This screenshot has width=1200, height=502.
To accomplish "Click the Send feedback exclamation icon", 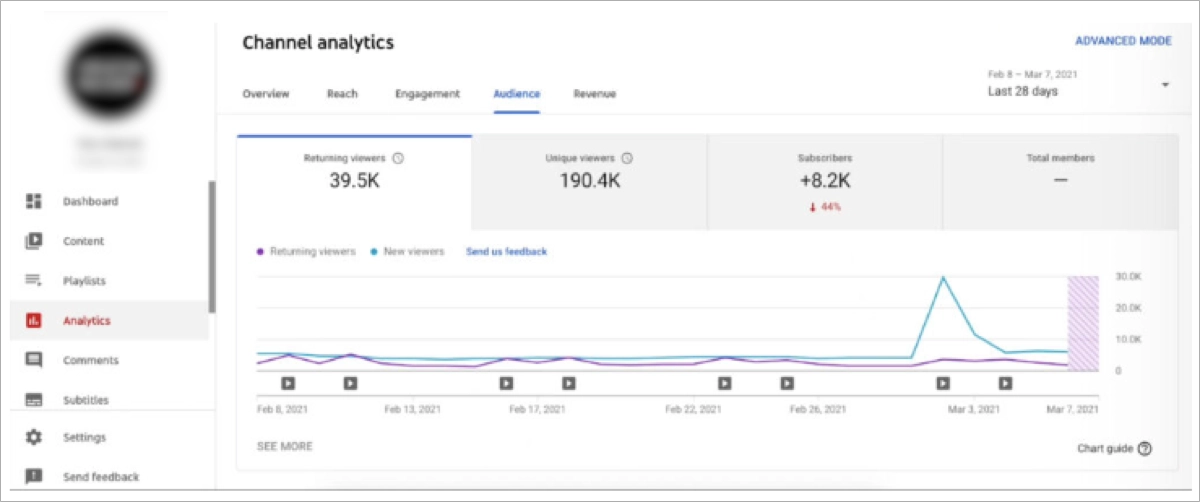I will [x=34, y=477].
